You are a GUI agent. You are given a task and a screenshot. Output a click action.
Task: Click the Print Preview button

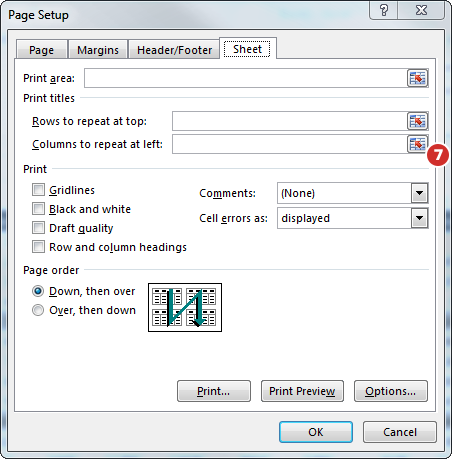pos(302,391)
